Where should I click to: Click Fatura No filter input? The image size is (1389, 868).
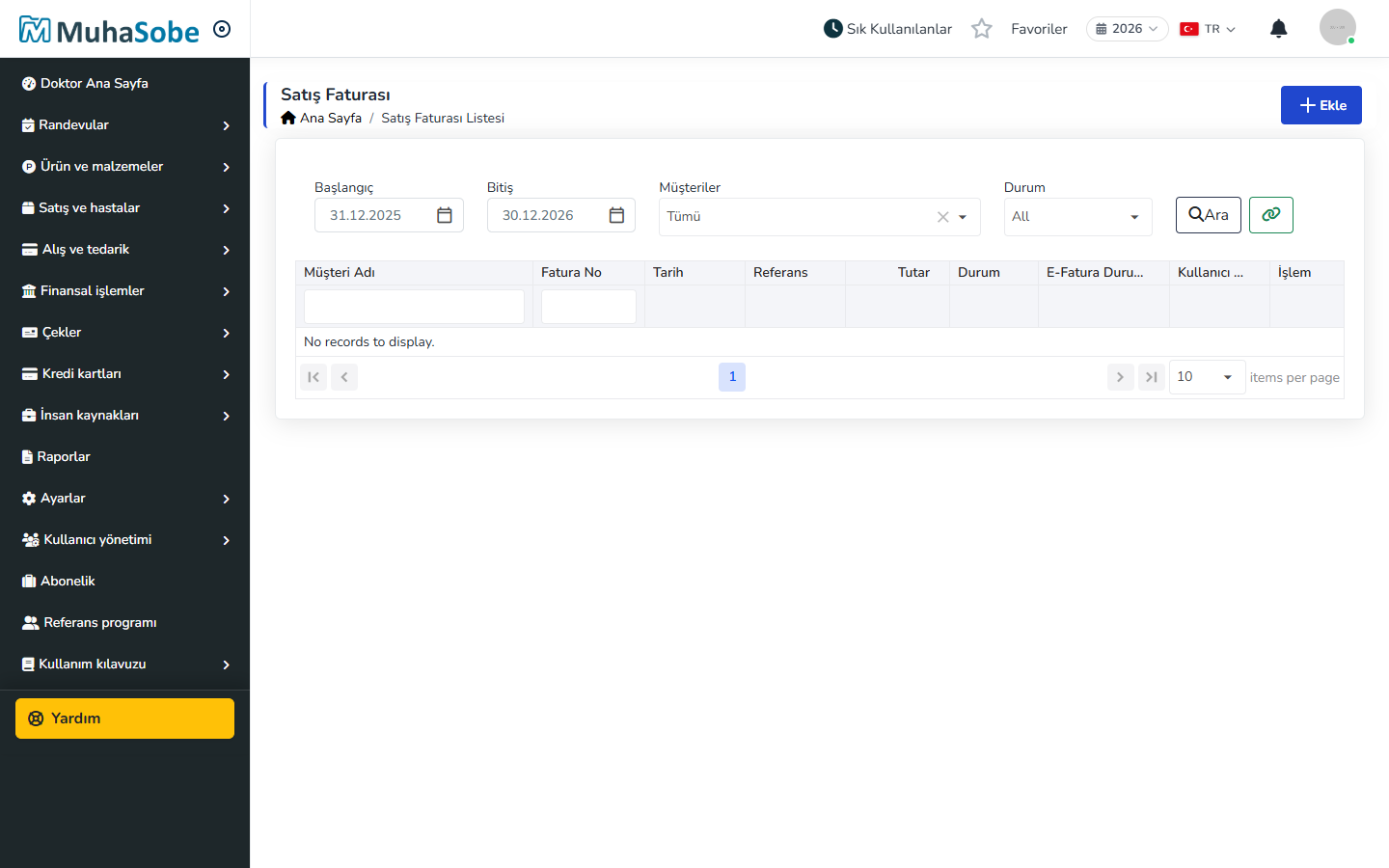click(x=588, y=307)
